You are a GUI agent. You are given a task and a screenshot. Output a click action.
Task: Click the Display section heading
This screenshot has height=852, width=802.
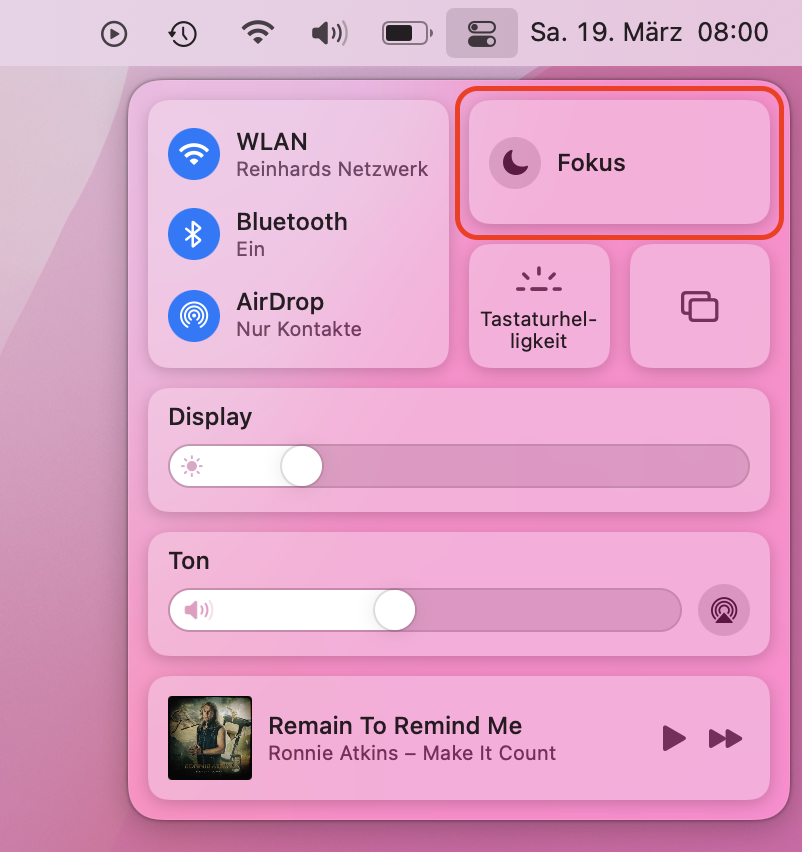[210, 417]
